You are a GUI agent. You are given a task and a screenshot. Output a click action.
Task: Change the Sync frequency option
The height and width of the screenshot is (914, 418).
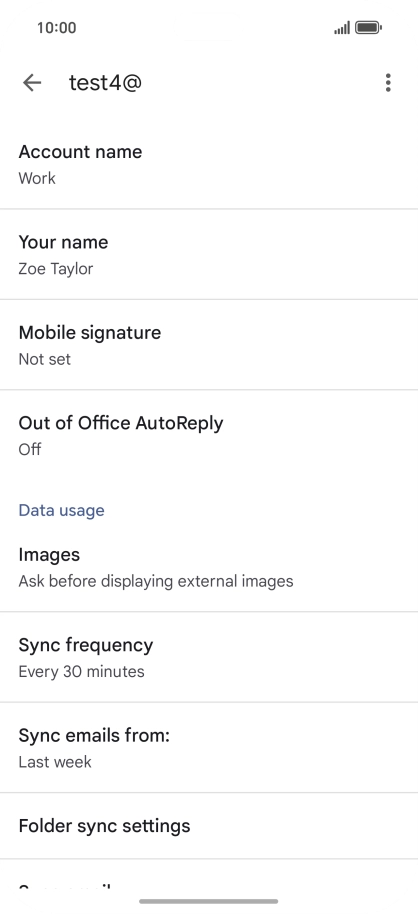[x=209, y=657]
